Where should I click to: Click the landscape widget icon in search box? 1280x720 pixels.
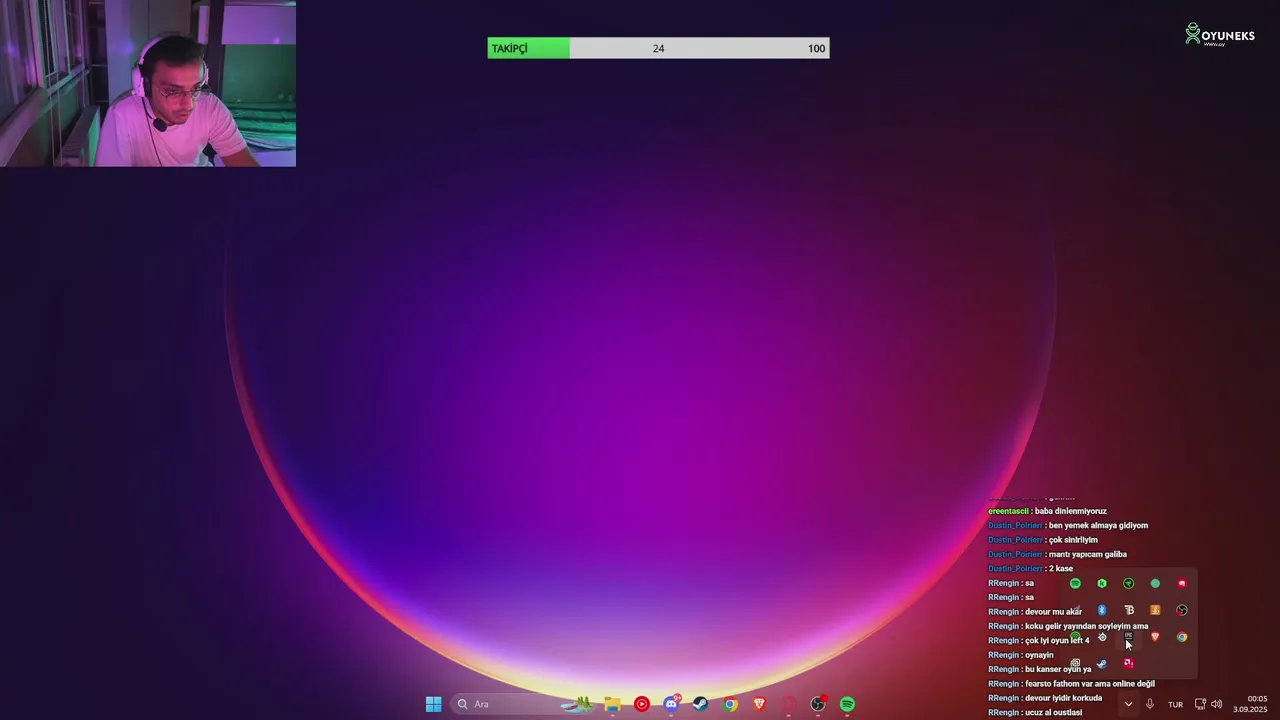pos(578,704)
